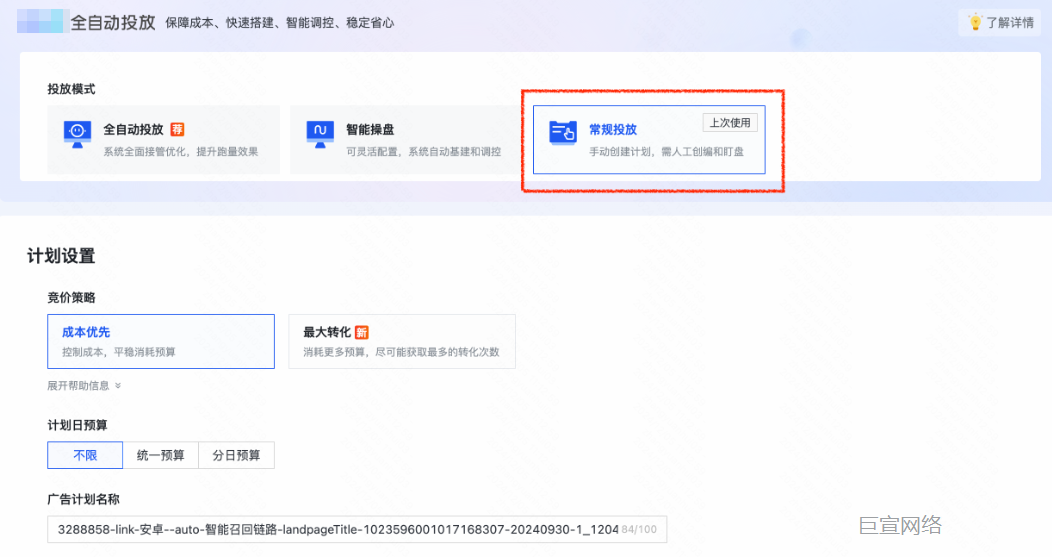
Task: Click description 消耗更多预算，尽可能获取最多的转化次数
Action: click(401, 352)
